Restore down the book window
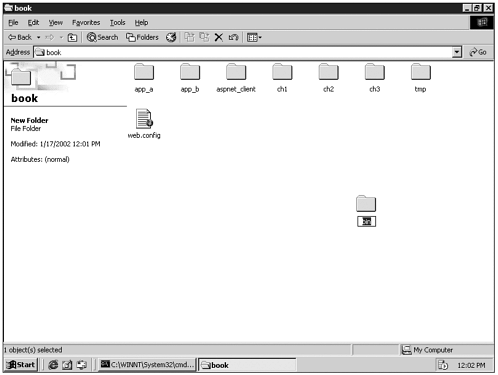498x375 pixels. [477, 8]
